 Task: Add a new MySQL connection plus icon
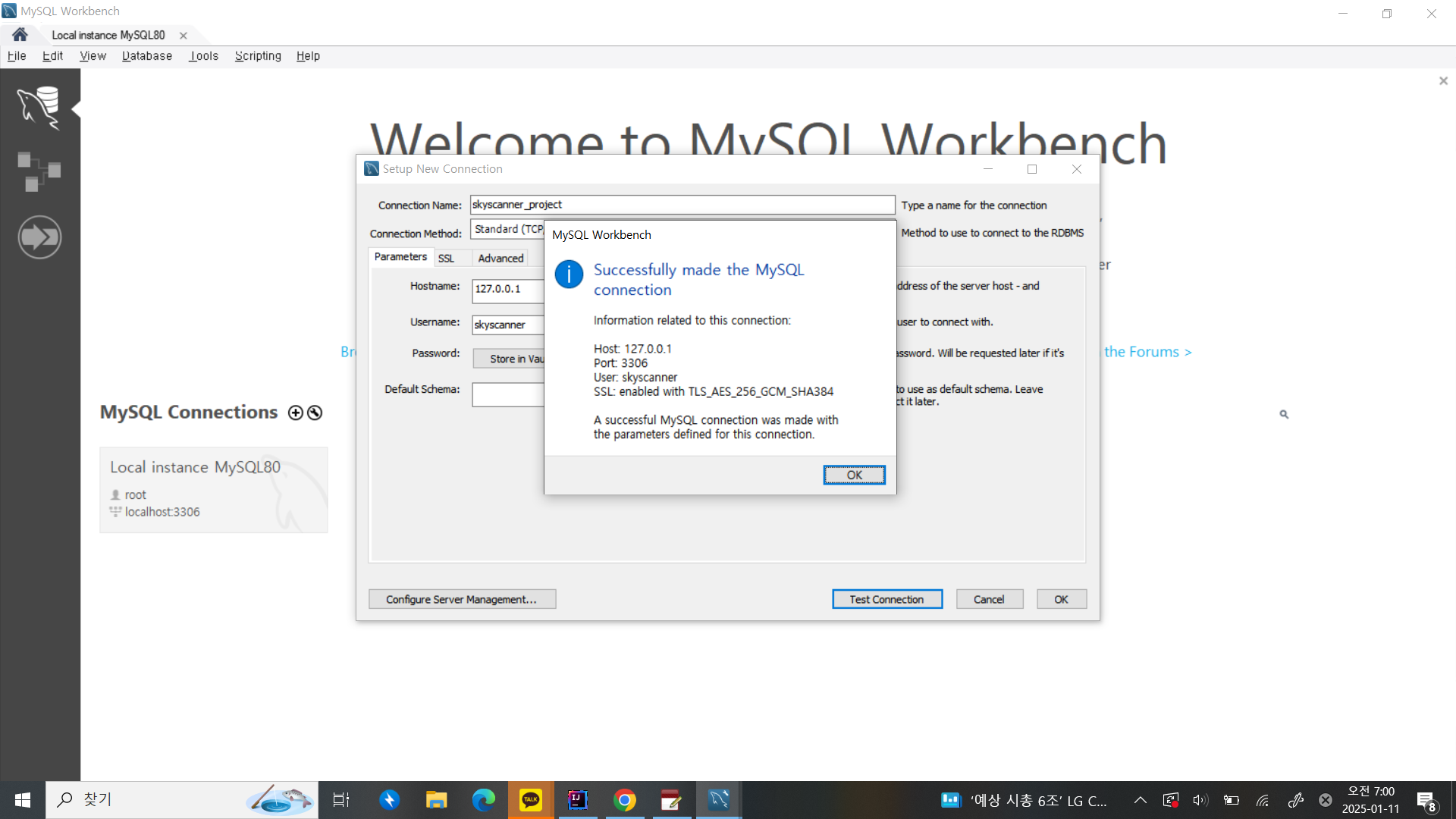pos(296,413)
